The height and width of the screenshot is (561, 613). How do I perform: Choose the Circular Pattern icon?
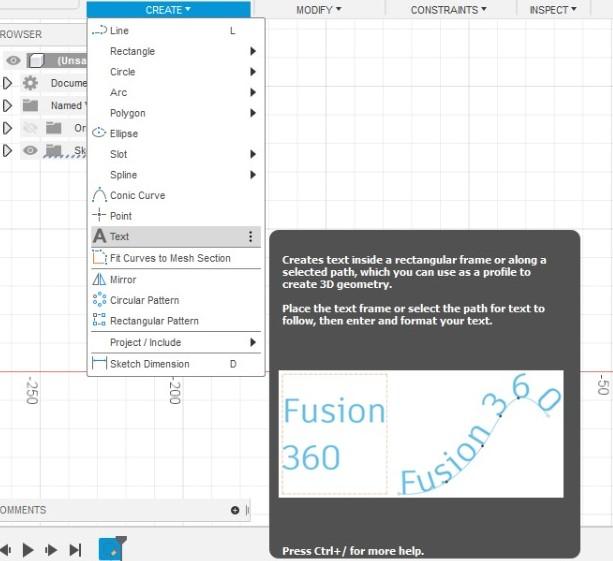(99, 300)
